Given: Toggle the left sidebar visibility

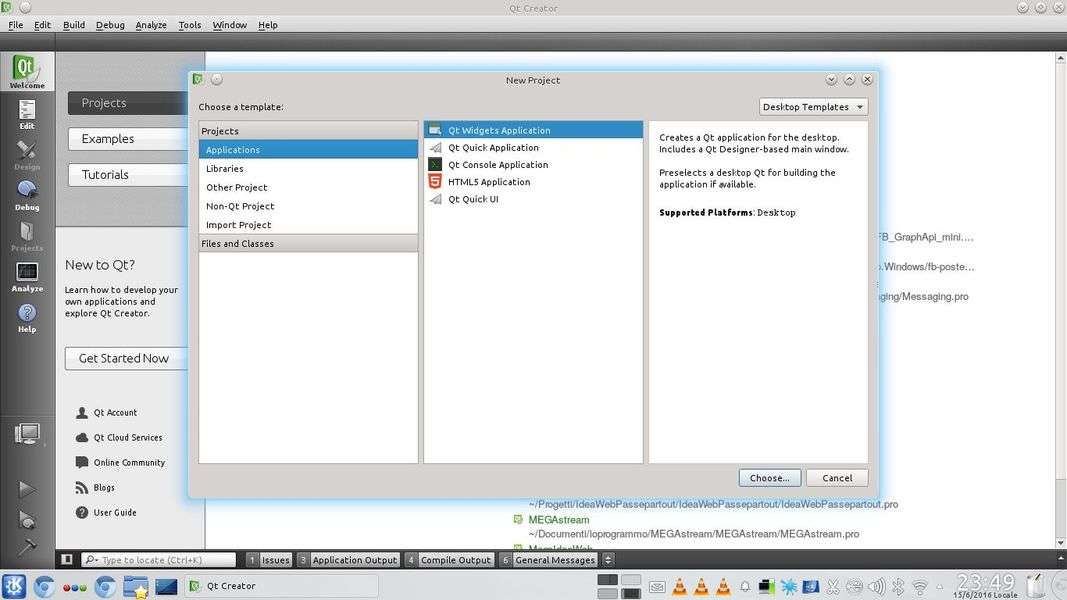Looking at the screenshot, I should coord(67,560).
